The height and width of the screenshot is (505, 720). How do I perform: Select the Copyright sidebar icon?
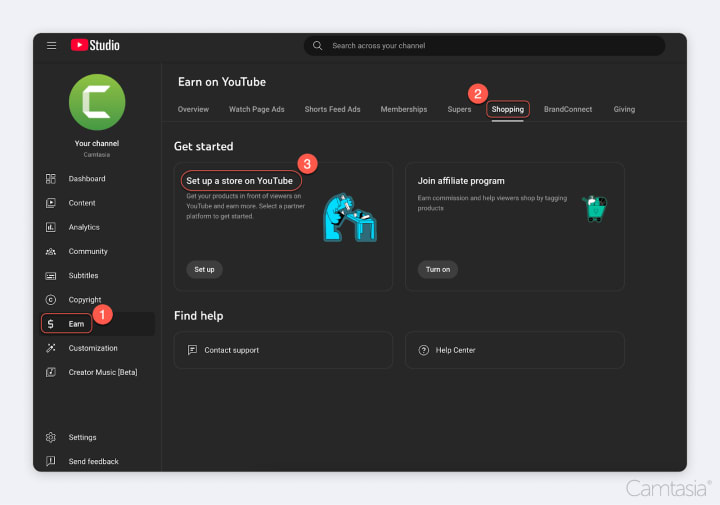(51, 300)
